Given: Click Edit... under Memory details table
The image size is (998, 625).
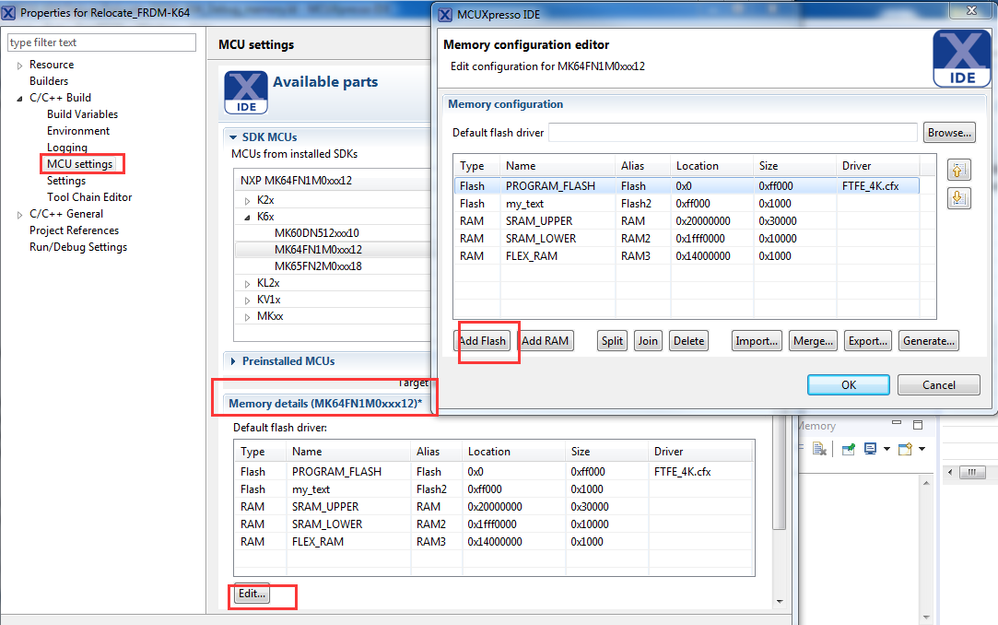Looking at the screenshot, I should tap(252, 594).
